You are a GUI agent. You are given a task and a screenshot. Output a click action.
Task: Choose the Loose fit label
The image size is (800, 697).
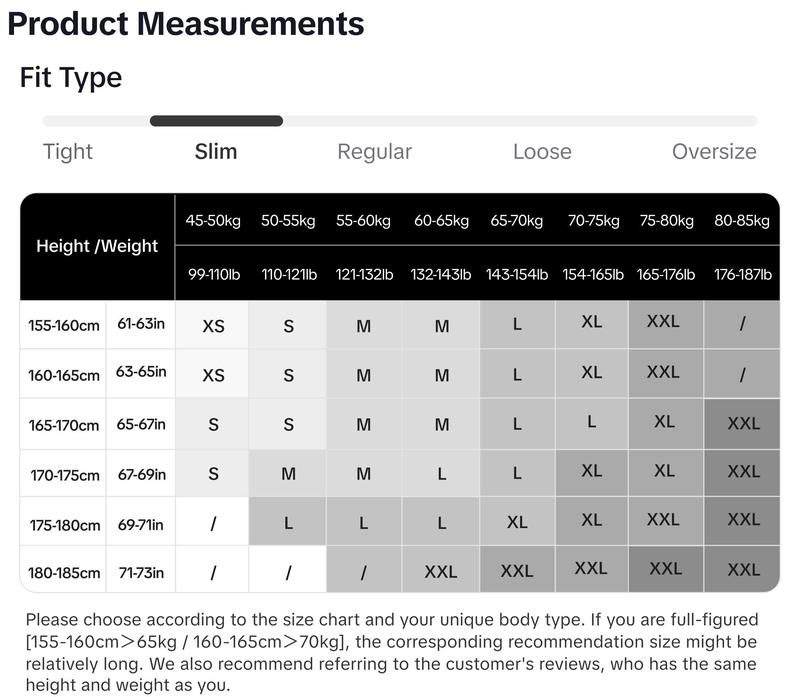pyautogui.click(x=542, y=152)
